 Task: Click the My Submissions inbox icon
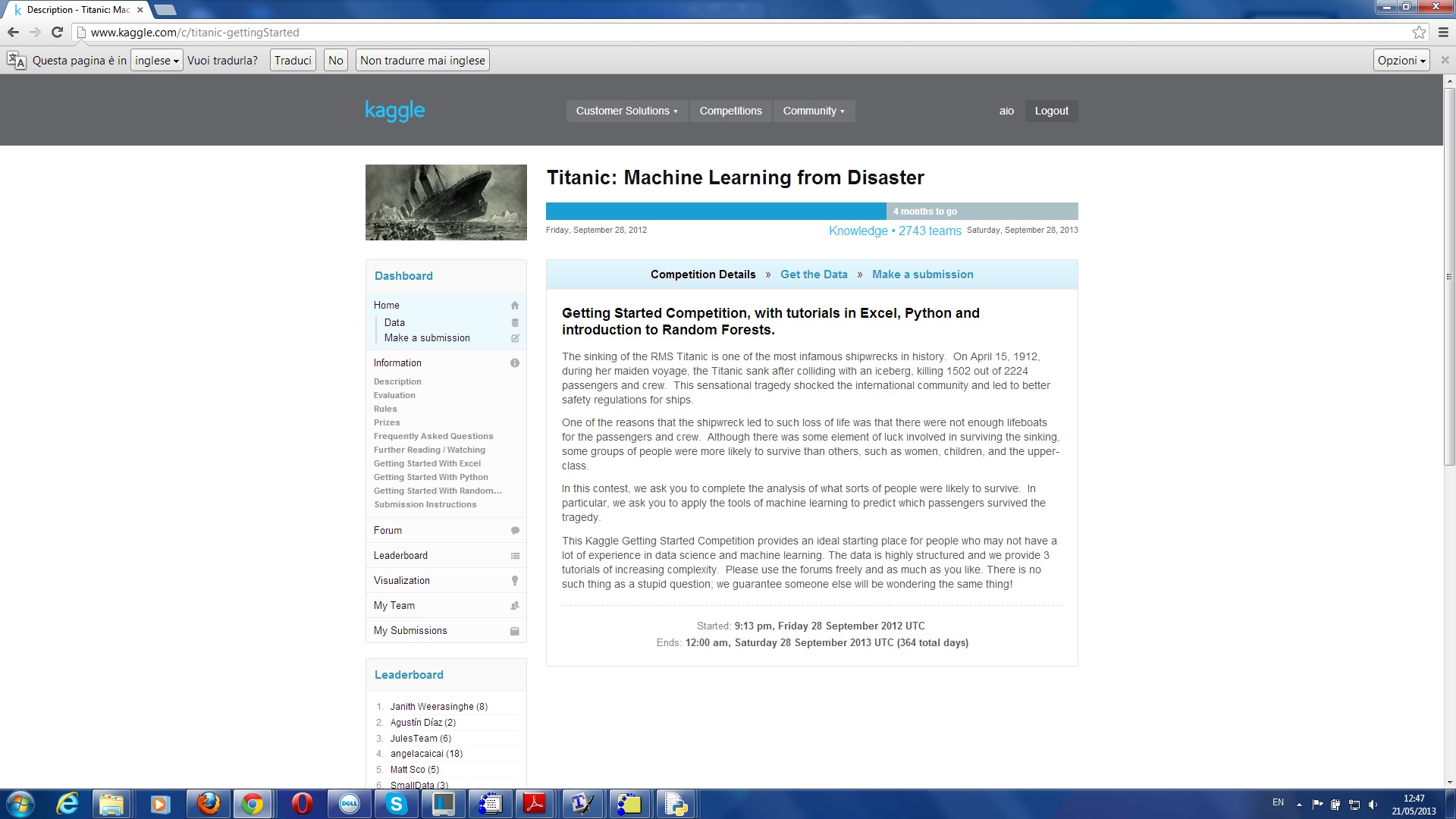click(515, 631)
